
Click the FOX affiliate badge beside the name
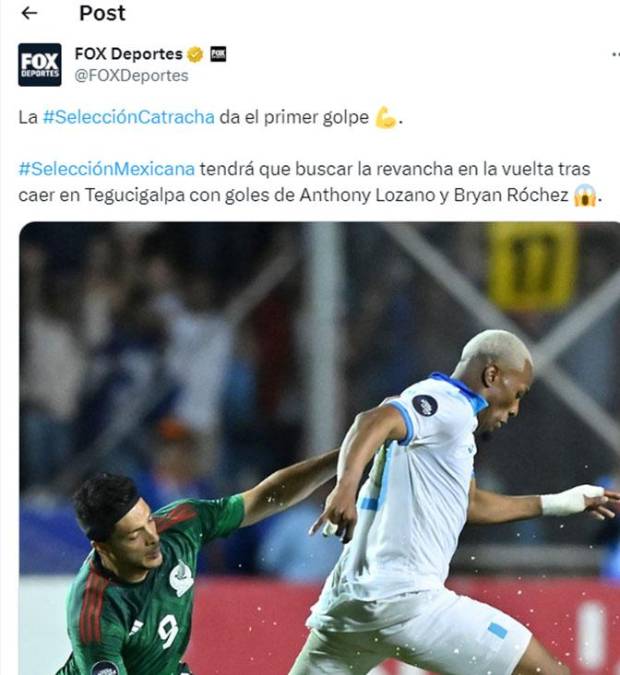pyautogui.click(x=218, y=54)
